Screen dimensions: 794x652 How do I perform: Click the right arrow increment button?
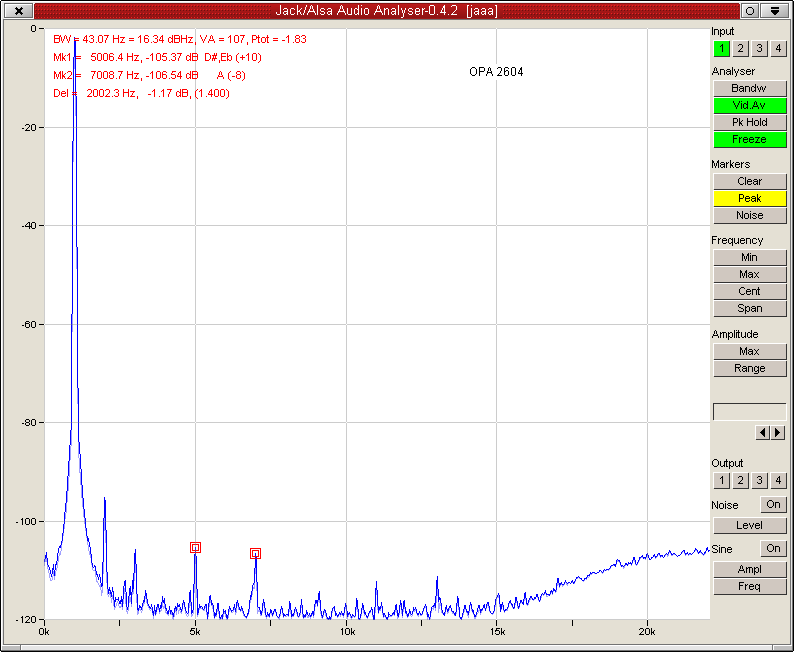point(778,432)
